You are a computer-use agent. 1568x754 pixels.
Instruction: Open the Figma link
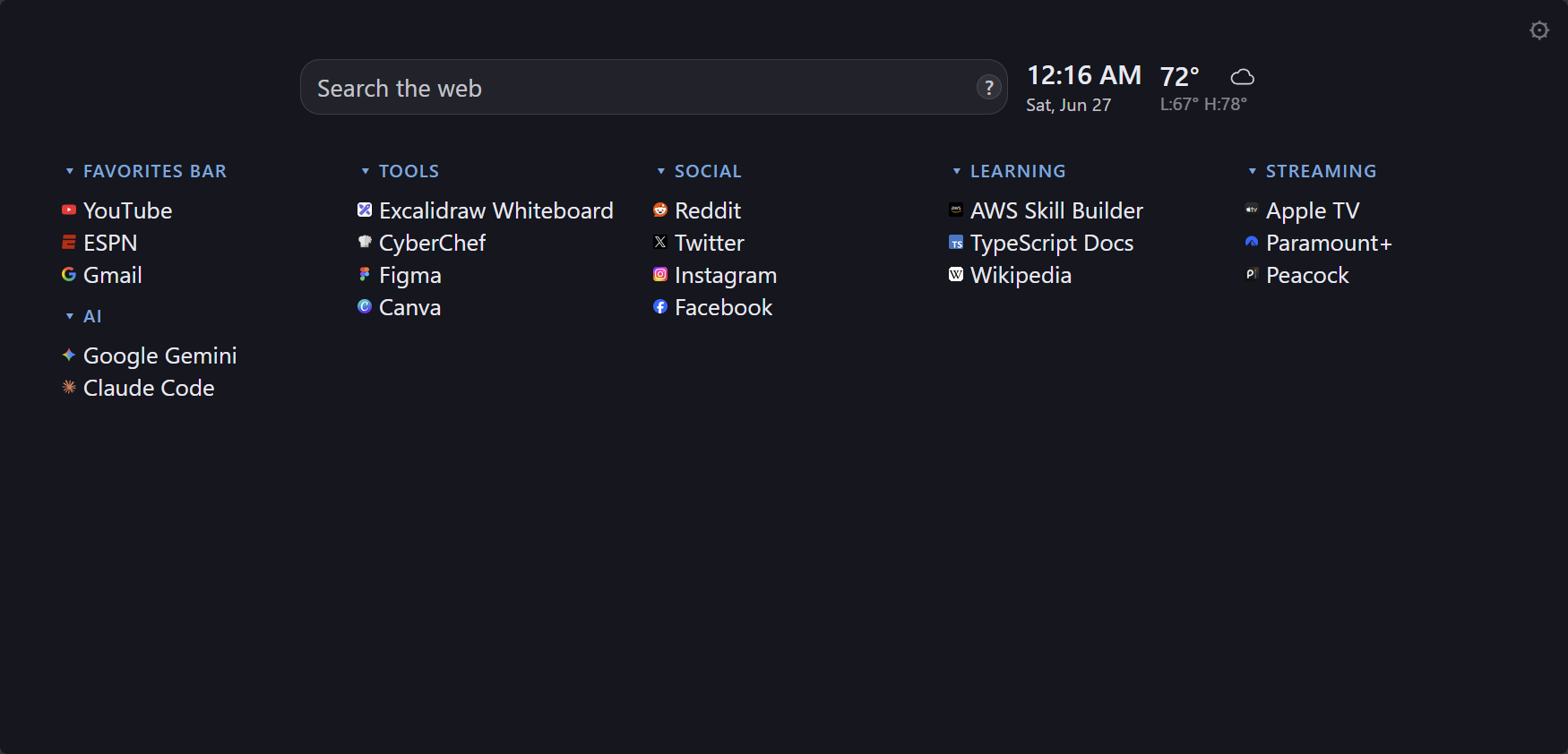point(410,275)
